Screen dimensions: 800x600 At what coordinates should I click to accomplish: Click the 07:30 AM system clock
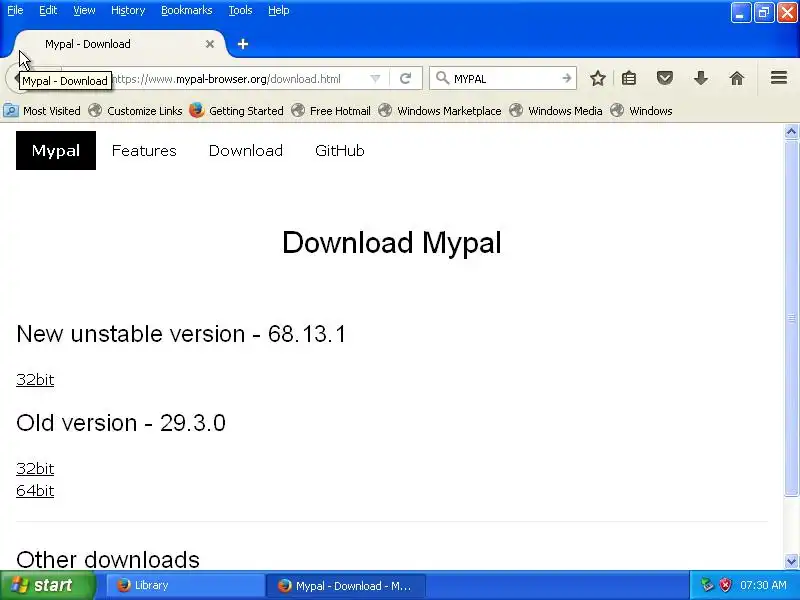[763, 585]
